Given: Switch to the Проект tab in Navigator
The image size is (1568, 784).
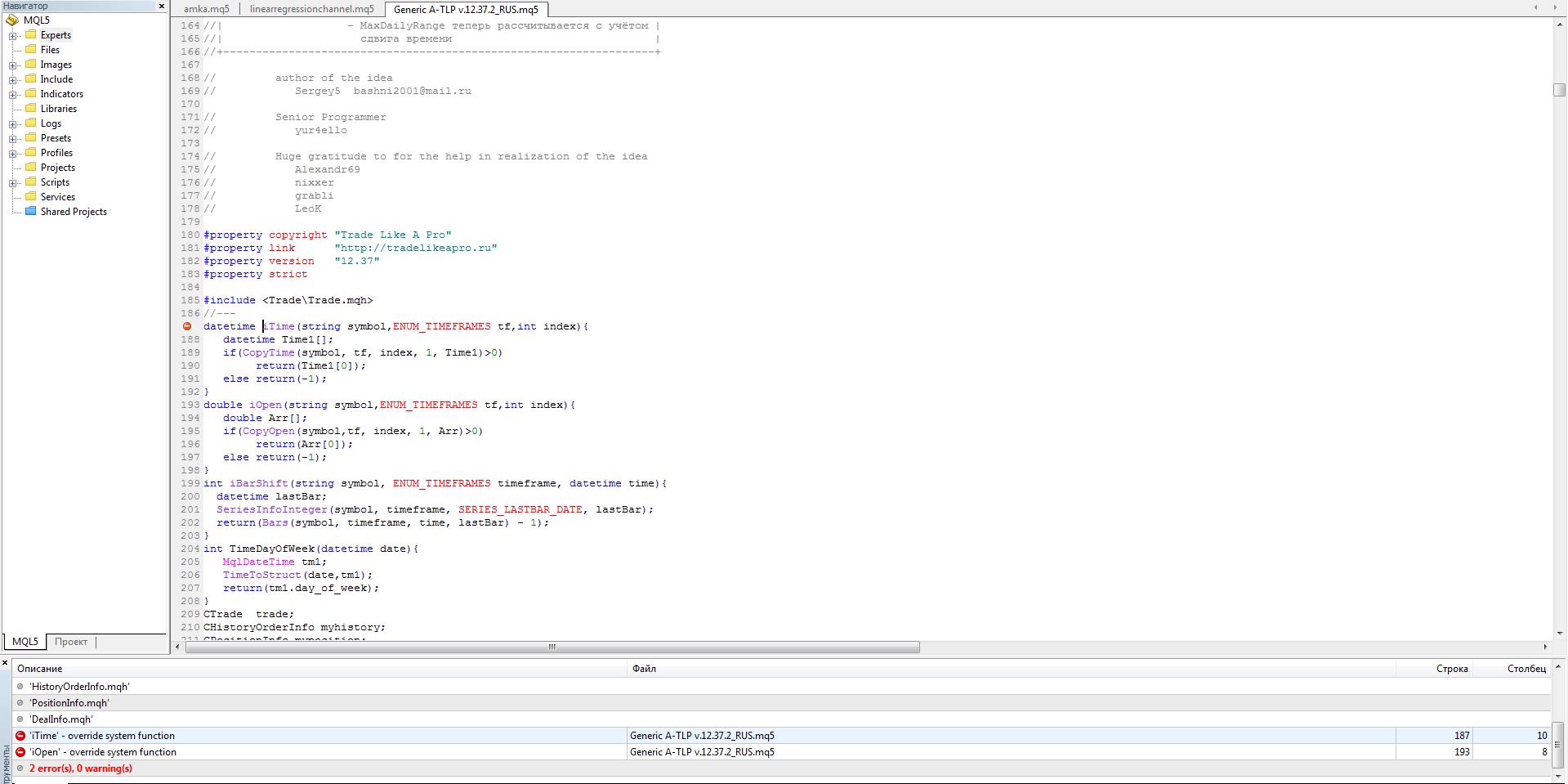Looking at the screenshot, I should 71,642.
